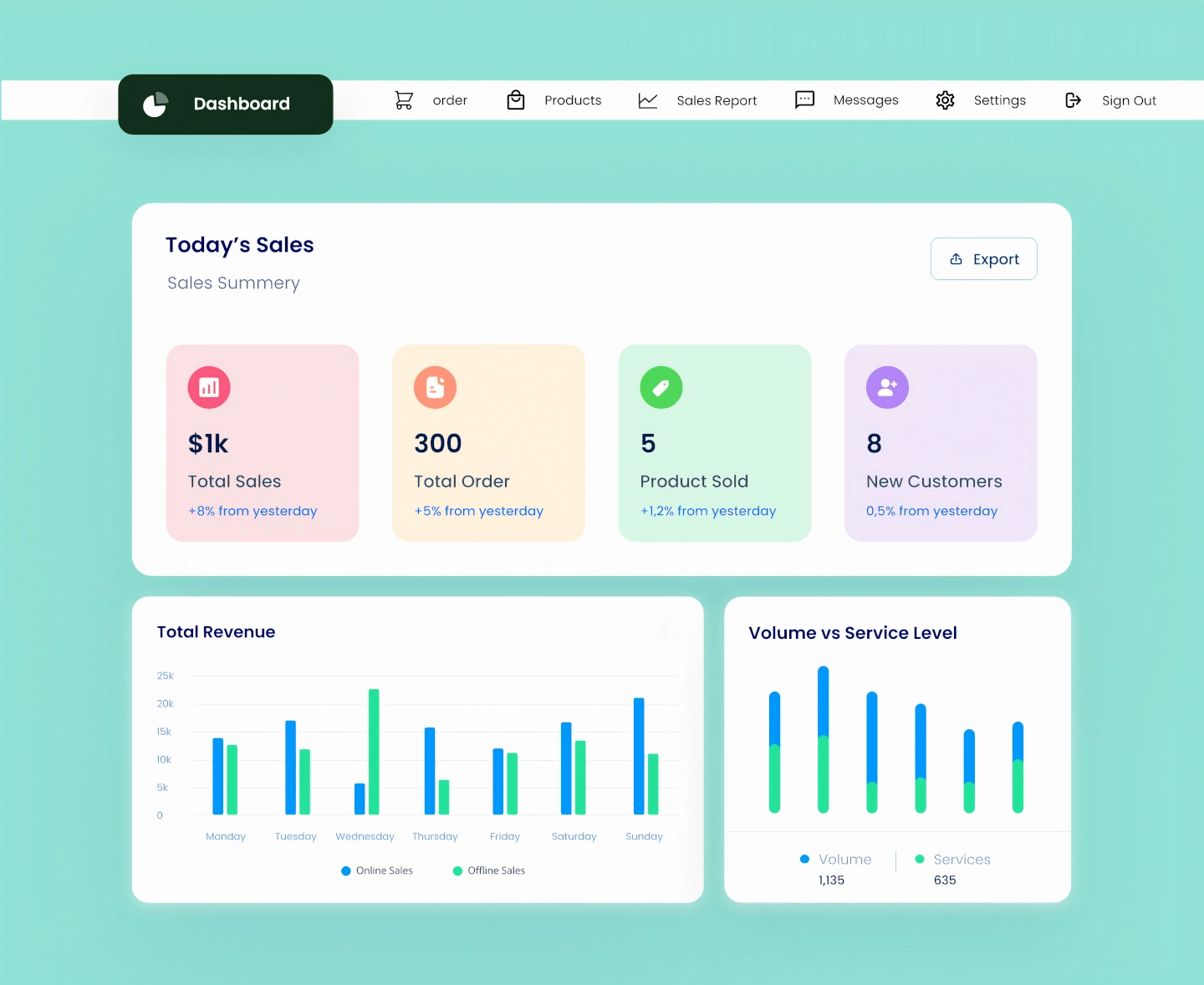Screen dimensions: 1204x985
Task: Toggle the Offline Sales legend dot
Action: (457, 870)
